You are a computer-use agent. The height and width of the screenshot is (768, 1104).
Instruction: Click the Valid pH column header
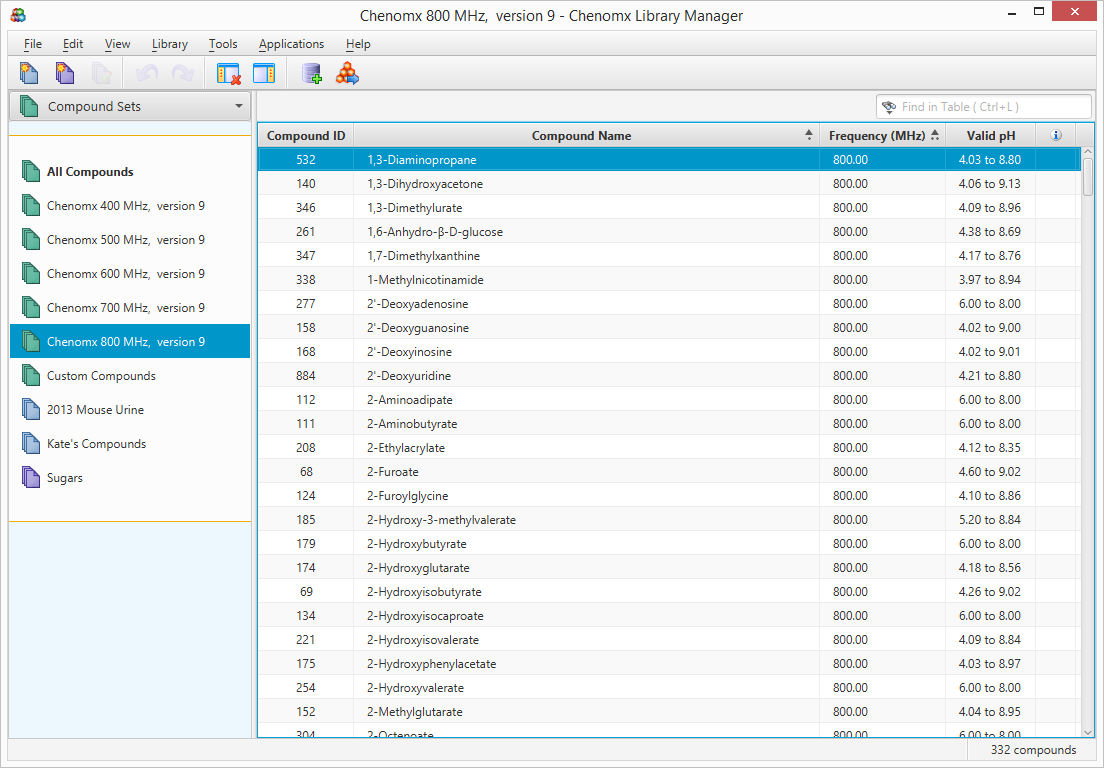991,135
